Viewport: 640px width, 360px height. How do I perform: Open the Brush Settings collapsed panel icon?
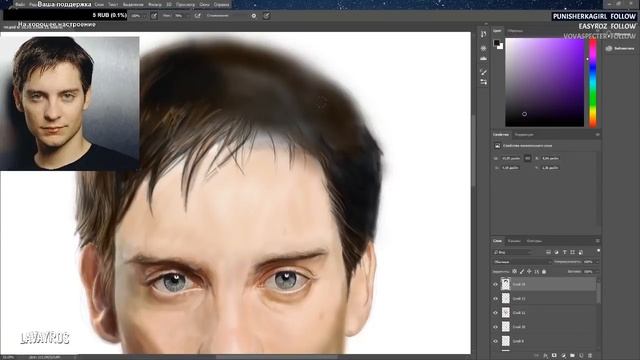click(x=483, y=82)
